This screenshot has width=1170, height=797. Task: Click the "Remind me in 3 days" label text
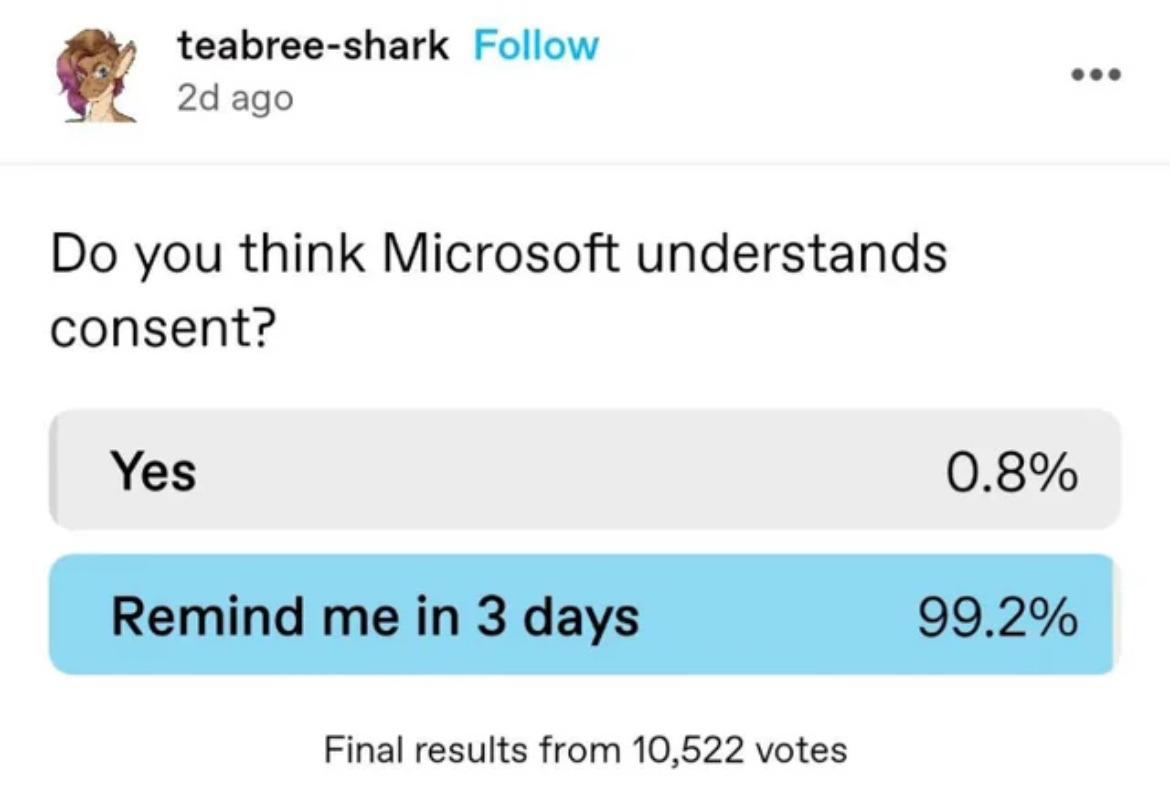pyautogui.click(x=374, y=617)
